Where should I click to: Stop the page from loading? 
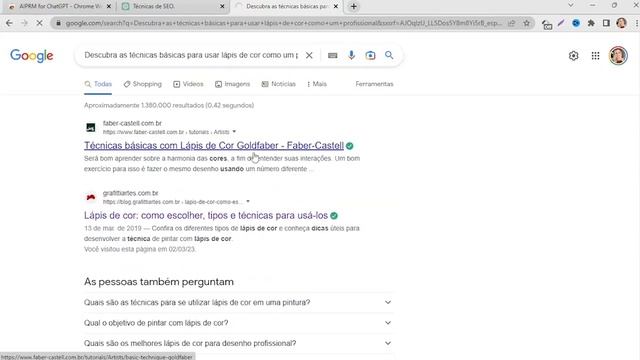coord(39,23)
